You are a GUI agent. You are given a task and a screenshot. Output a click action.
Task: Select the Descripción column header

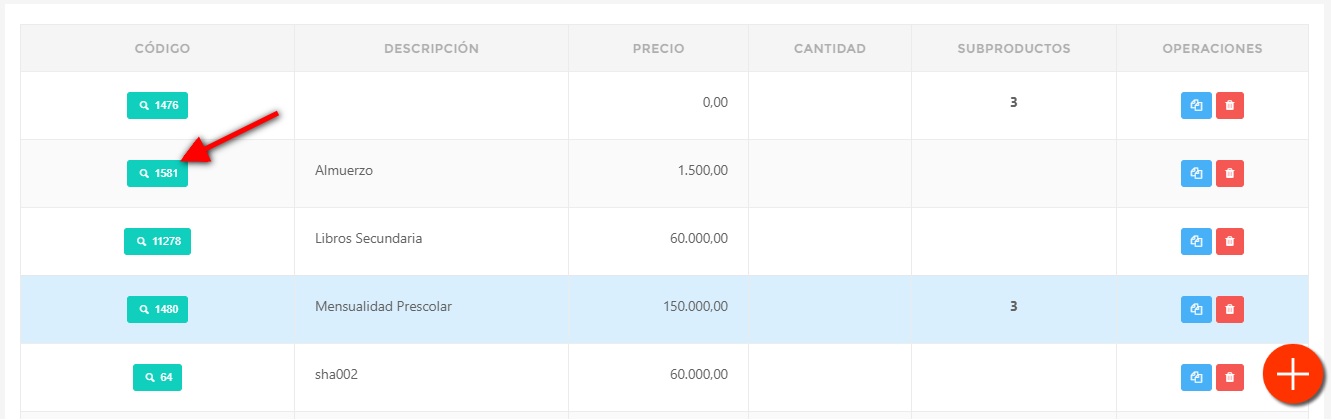pos(431,48)
